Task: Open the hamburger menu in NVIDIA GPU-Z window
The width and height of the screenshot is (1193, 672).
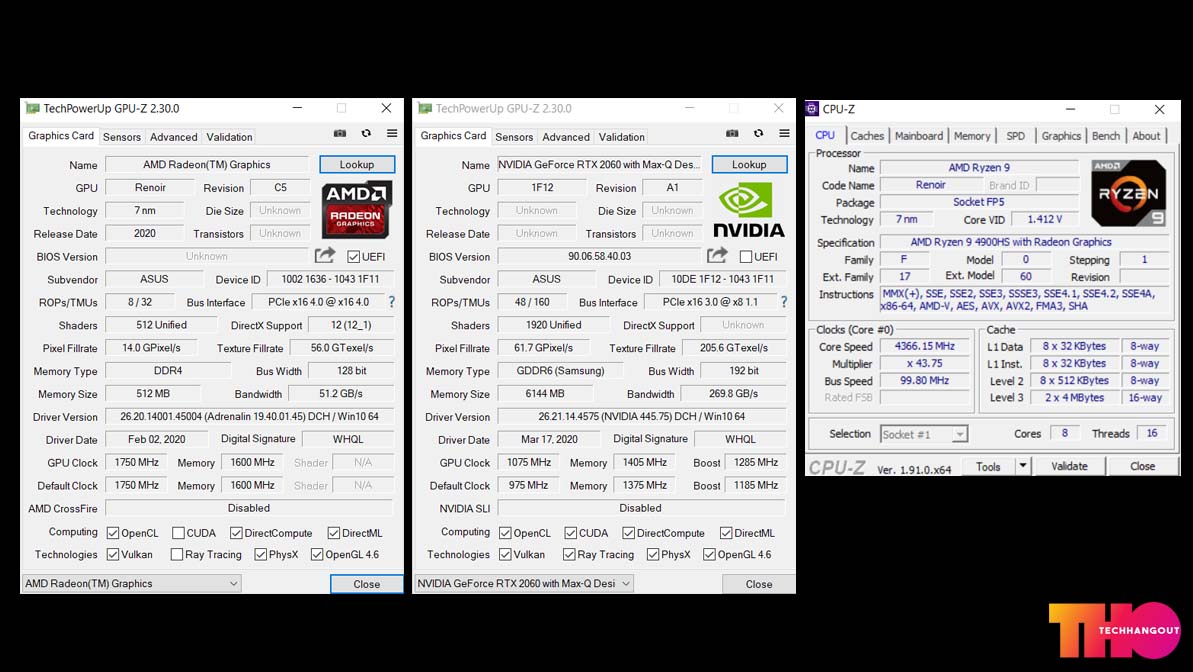Action: (784, 133)
